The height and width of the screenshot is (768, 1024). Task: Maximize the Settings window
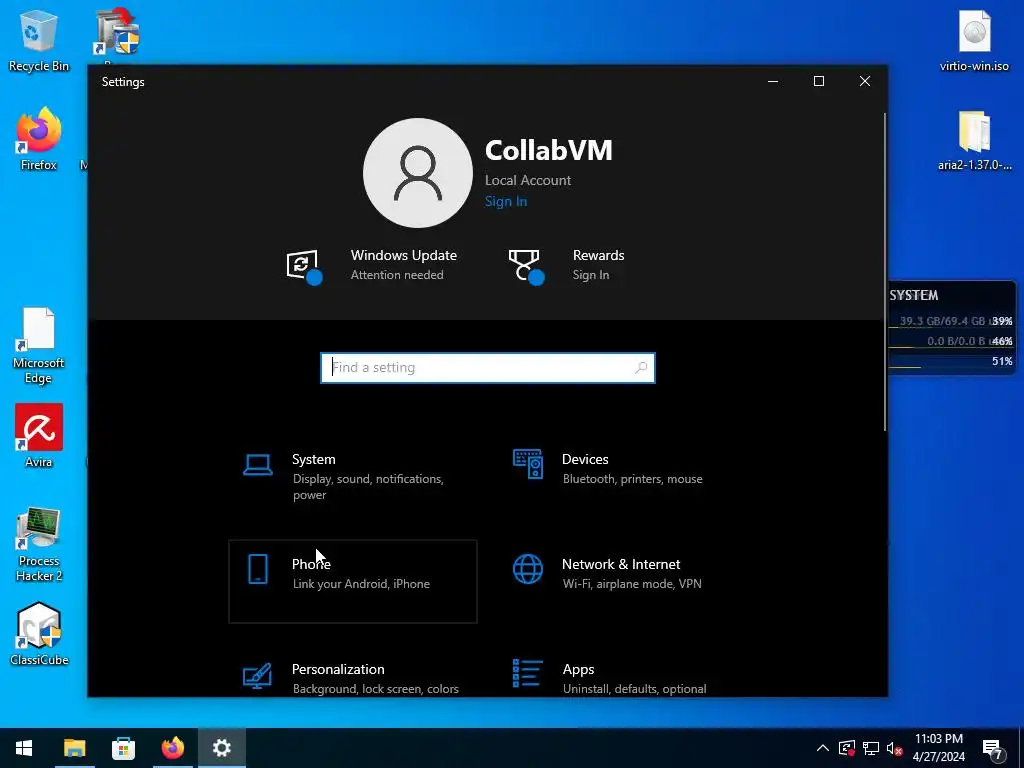pos(819,81)
